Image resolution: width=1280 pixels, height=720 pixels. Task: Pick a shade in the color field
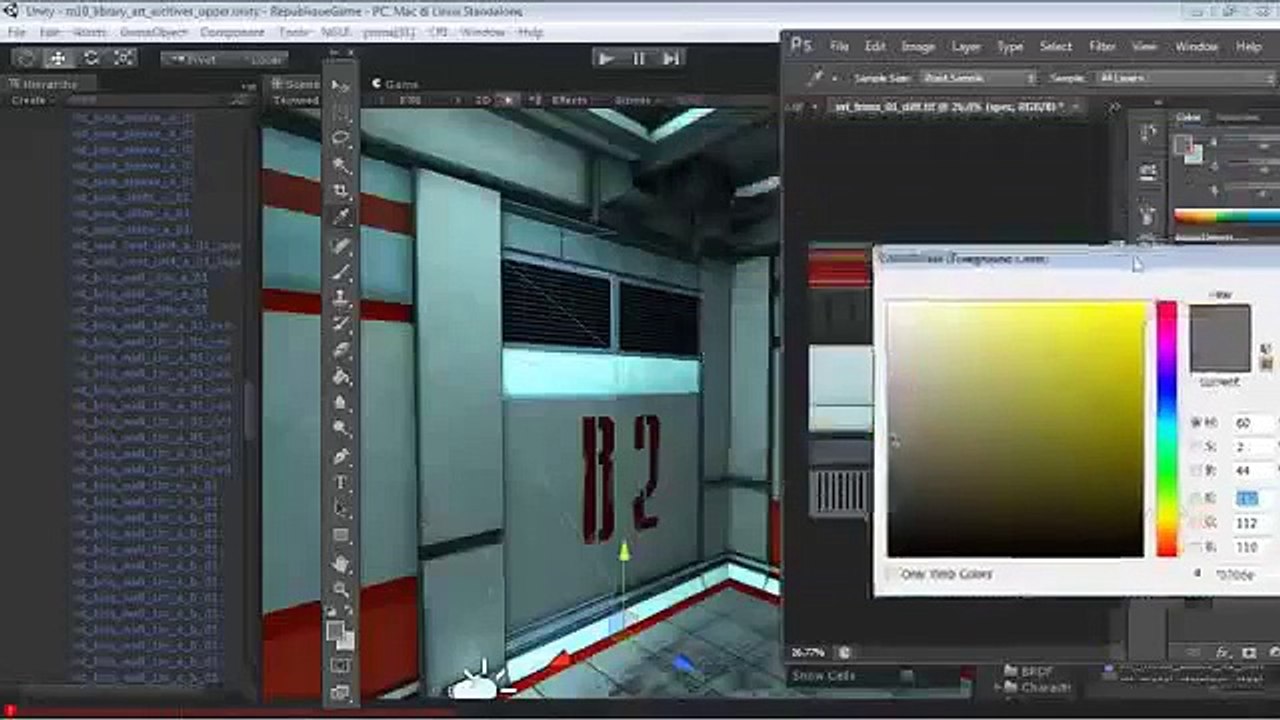point(1016,429)
